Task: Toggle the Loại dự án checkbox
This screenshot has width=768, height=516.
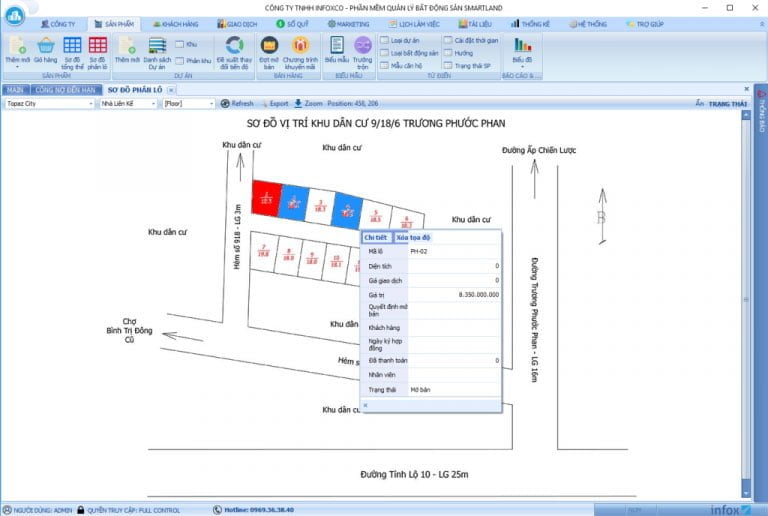Action: [385, 40]
